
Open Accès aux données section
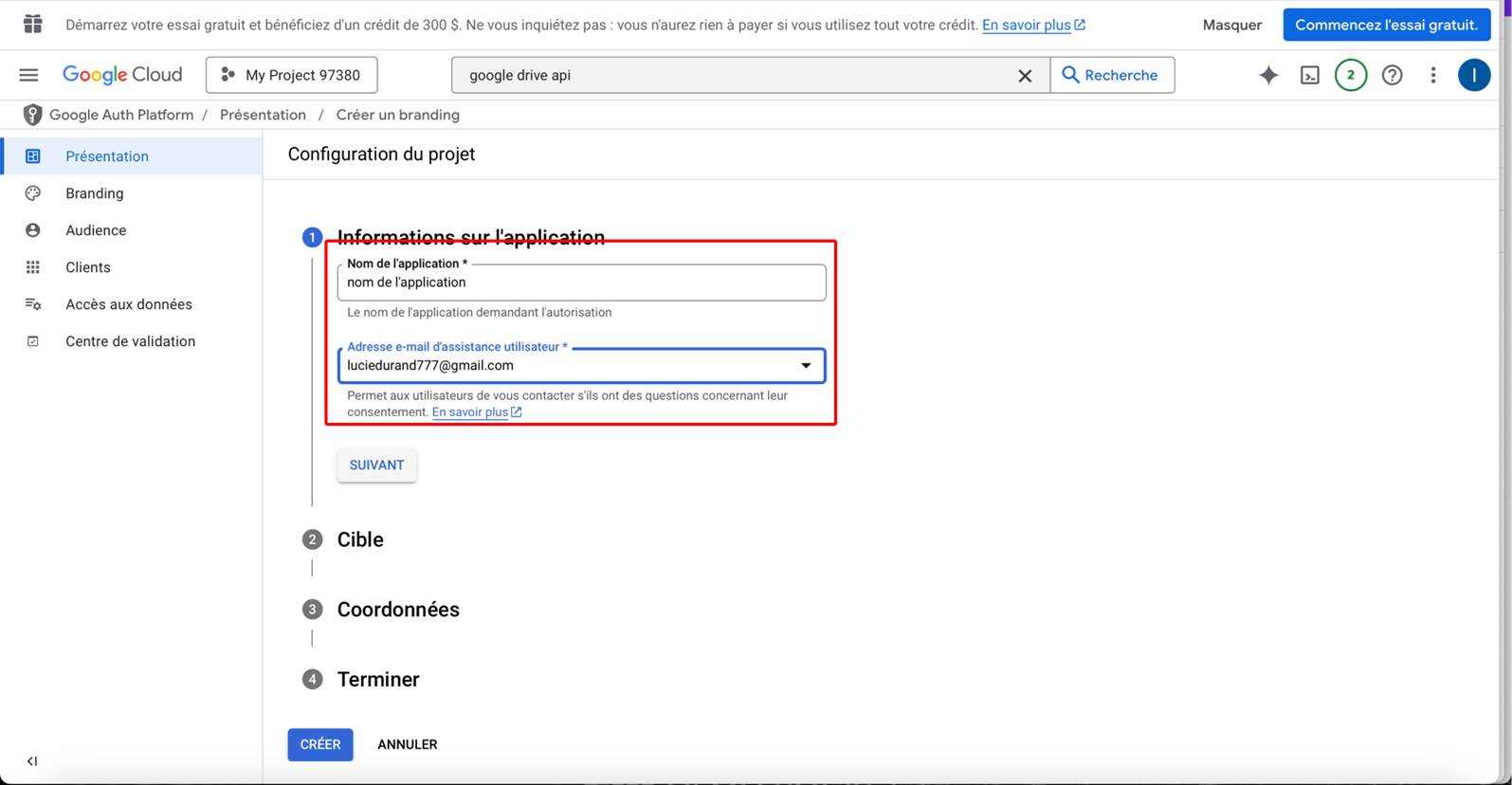coord(128,304)
